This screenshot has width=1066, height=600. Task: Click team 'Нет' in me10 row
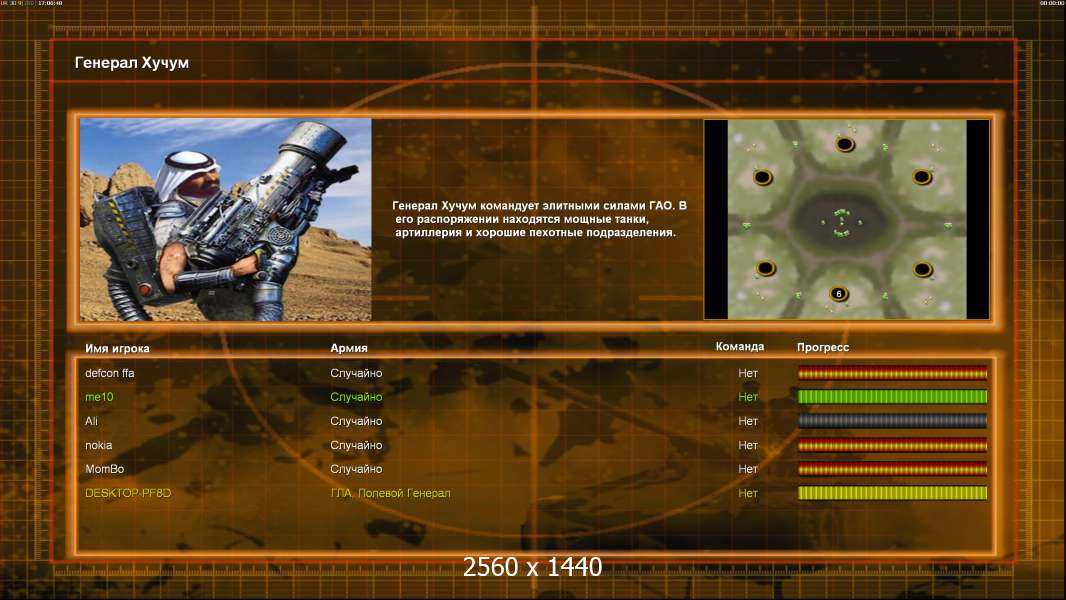tap(748, 397)
